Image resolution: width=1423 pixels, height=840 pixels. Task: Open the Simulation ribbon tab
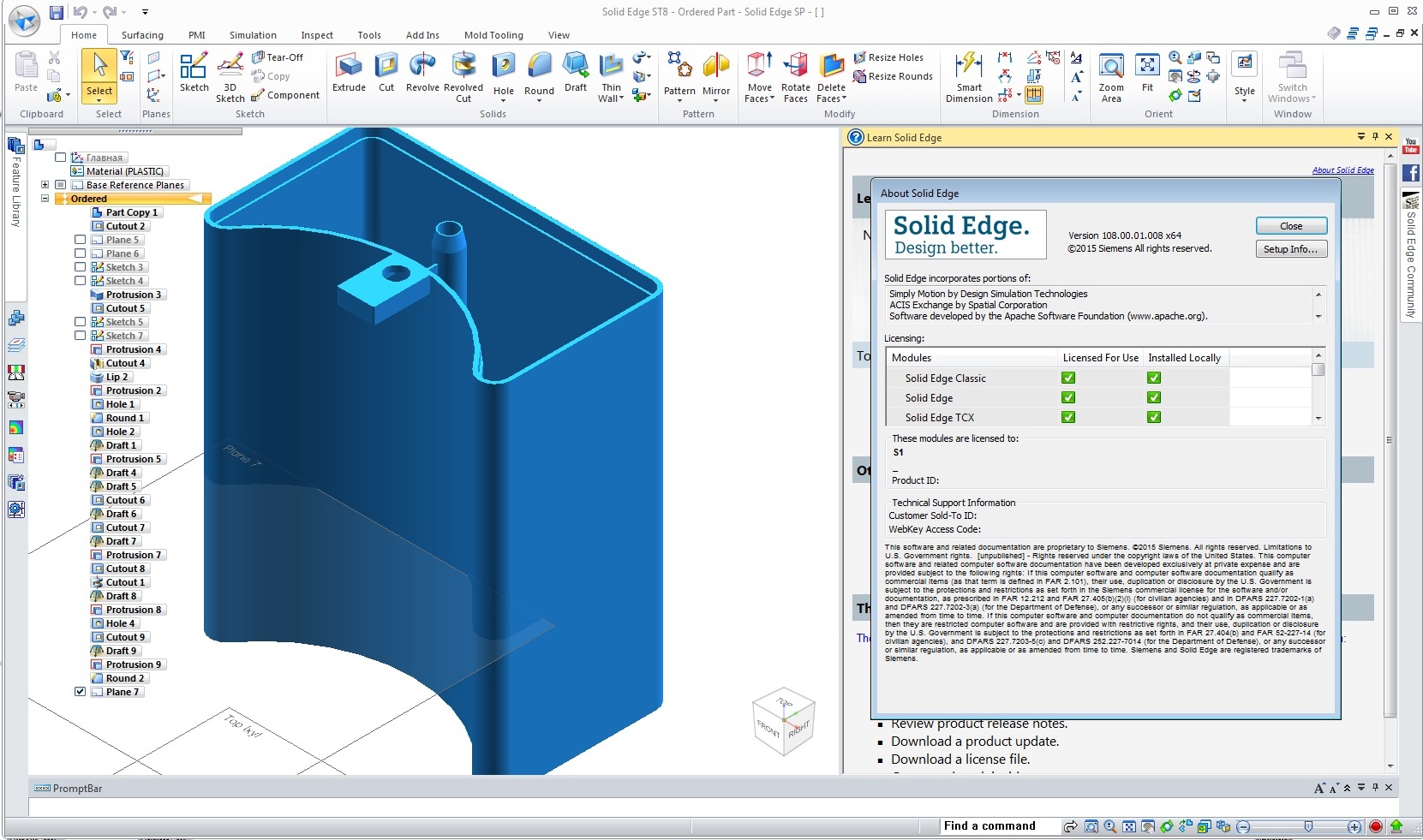pos(253,35)
